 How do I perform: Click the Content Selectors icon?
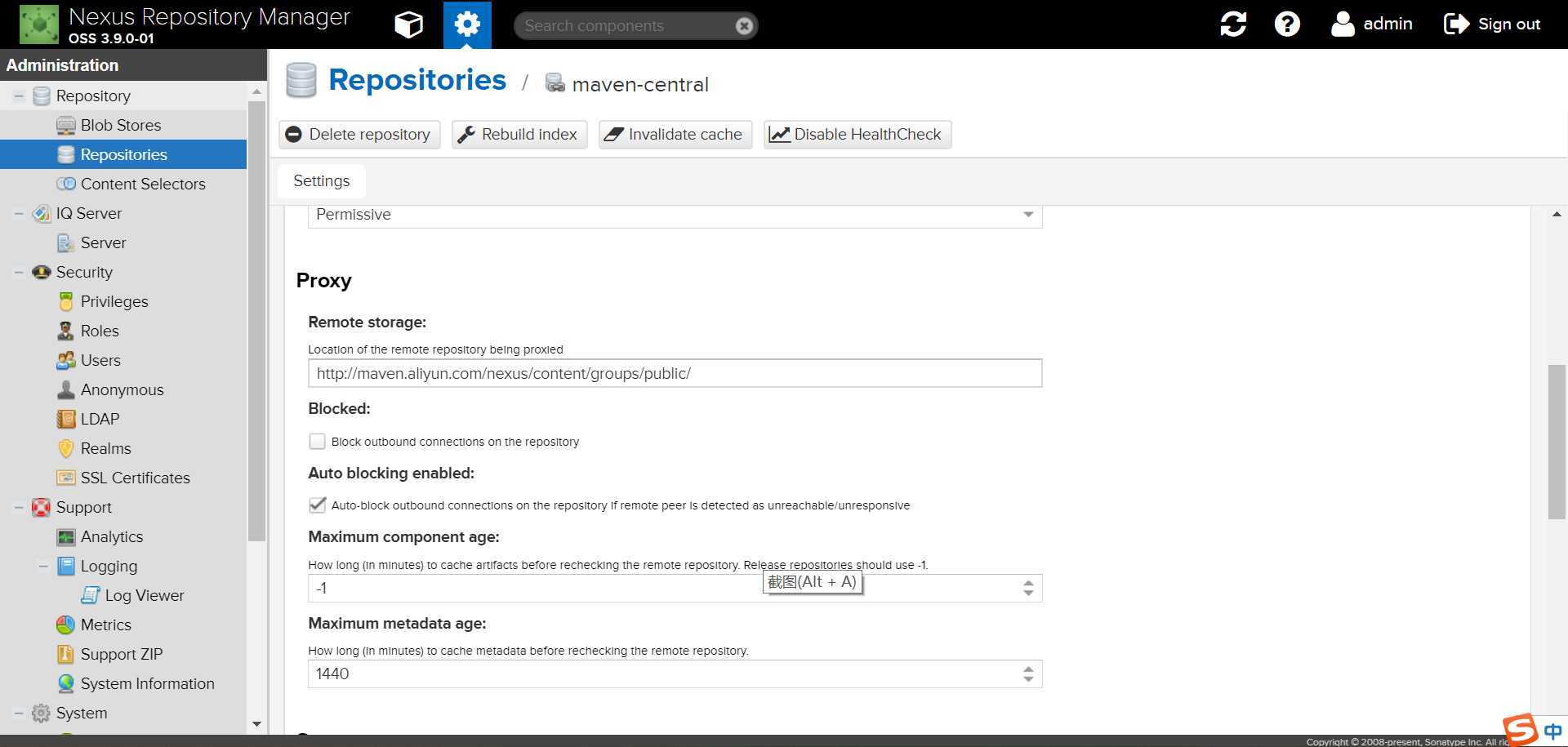65,184
